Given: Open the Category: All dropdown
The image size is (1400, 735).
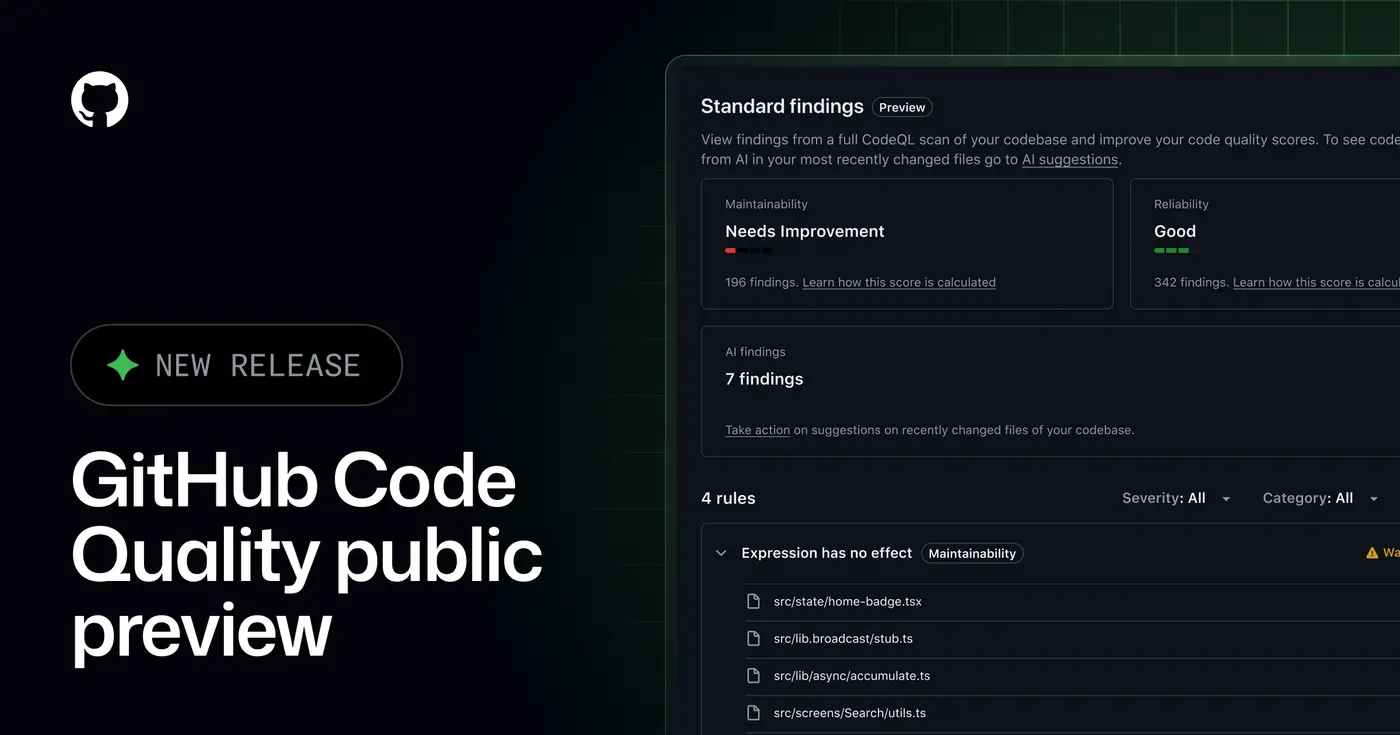Looking at the screenshot, I should coord(1320,497).
